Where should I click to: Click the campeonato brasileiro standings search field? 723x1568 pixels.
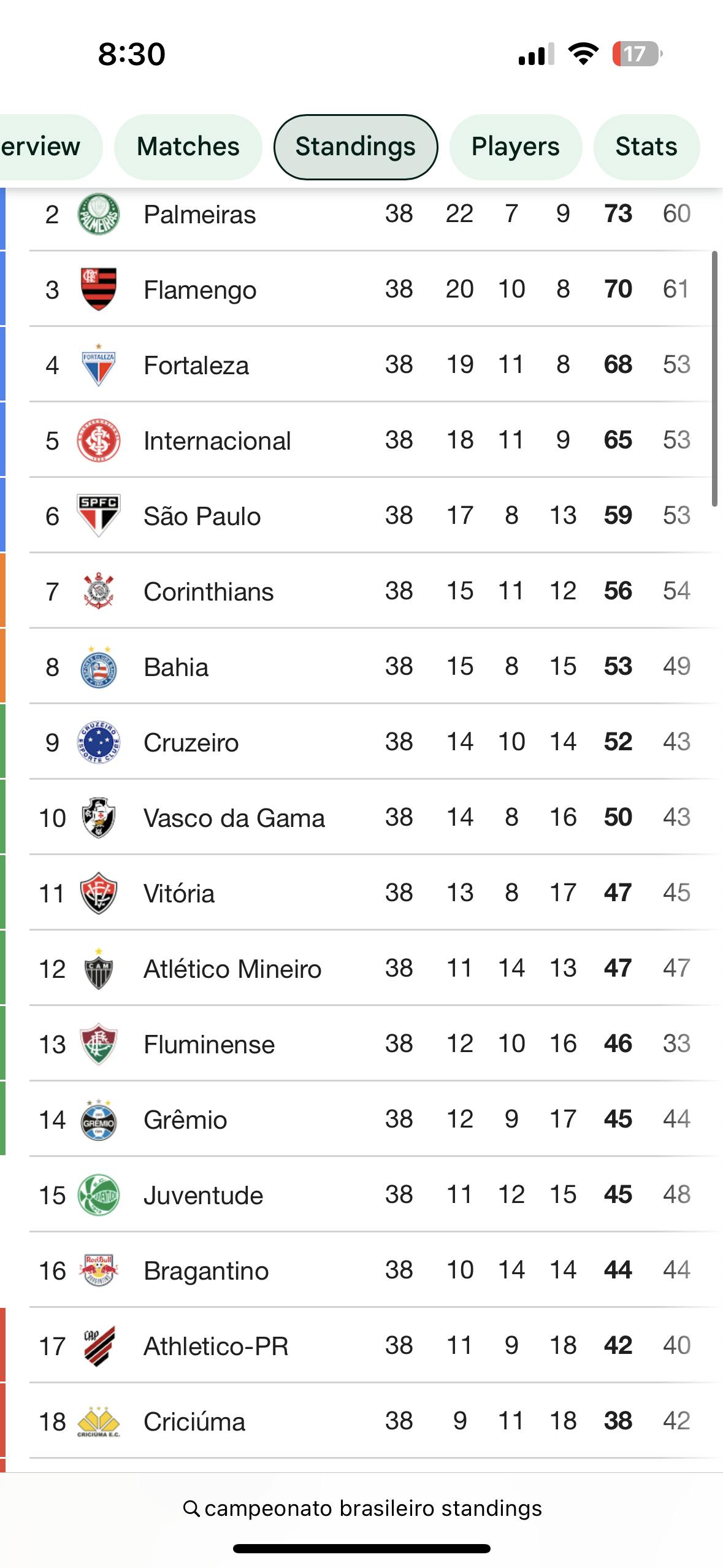pos(373,1508)
